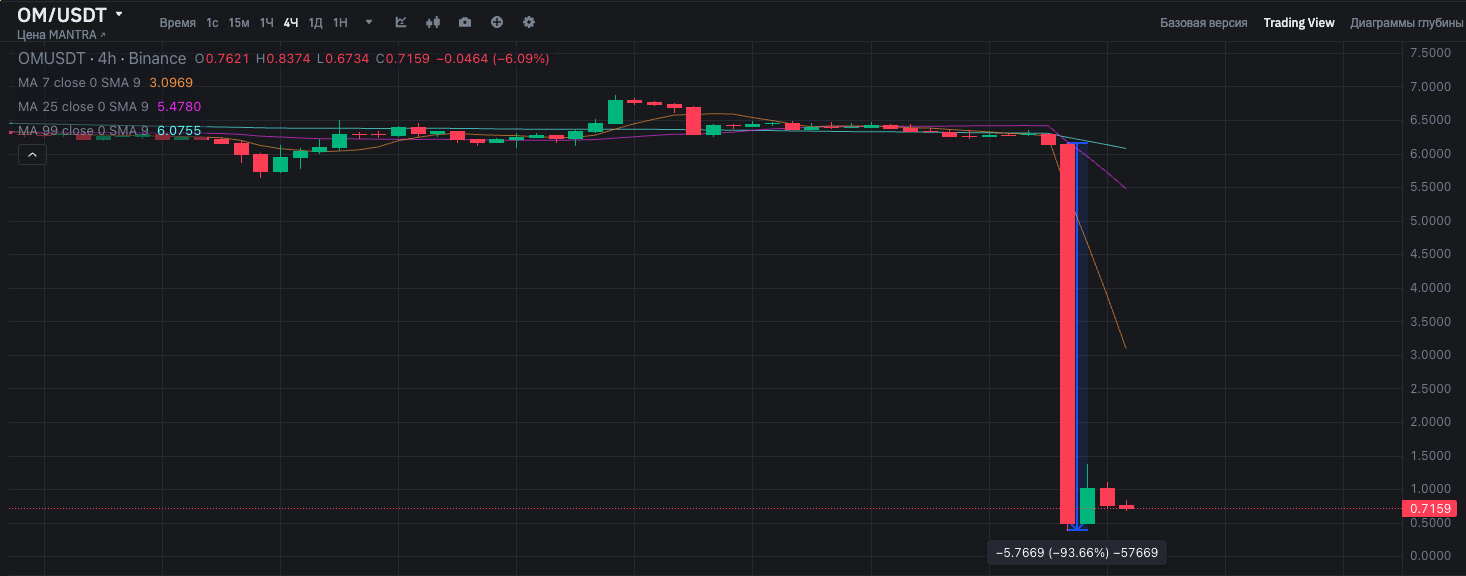The height and width of the screenshot is (576, 1466).
Task: Select the 15м time interval
Action: (239, 22)
